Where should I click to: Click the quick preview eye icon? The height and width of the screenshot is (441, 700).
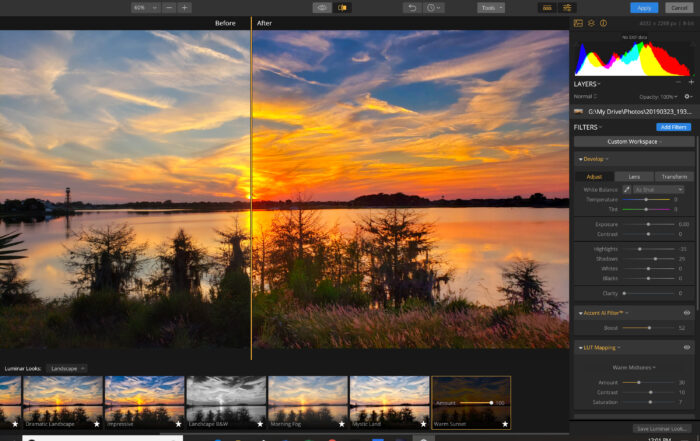[x=321, y=7]
